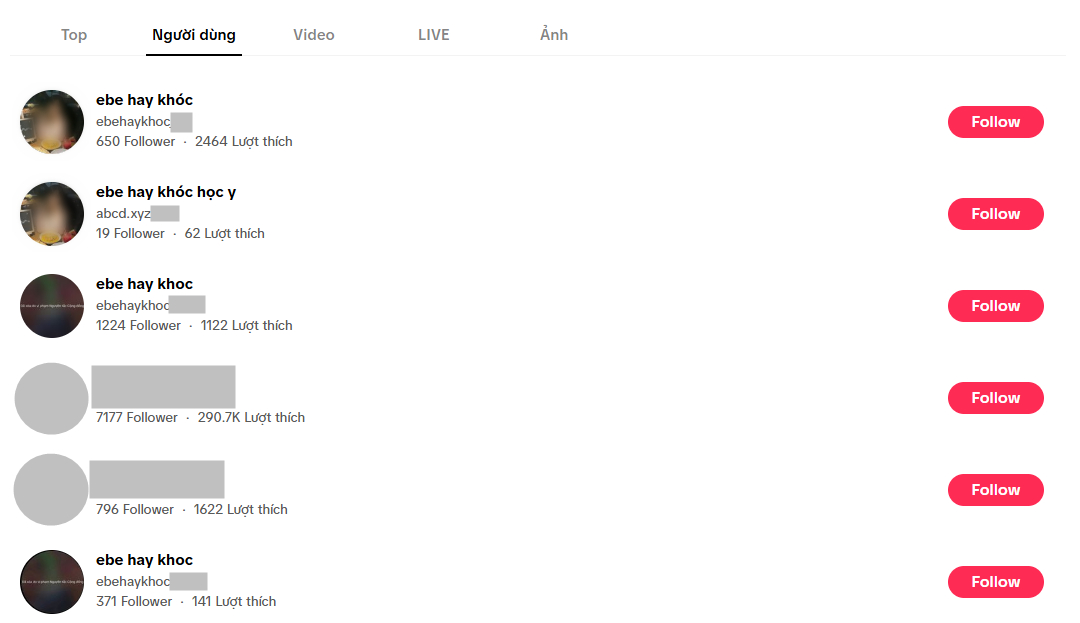Open avatar of account with 371 Followers
1080x623 pixels.
point(52,582)
